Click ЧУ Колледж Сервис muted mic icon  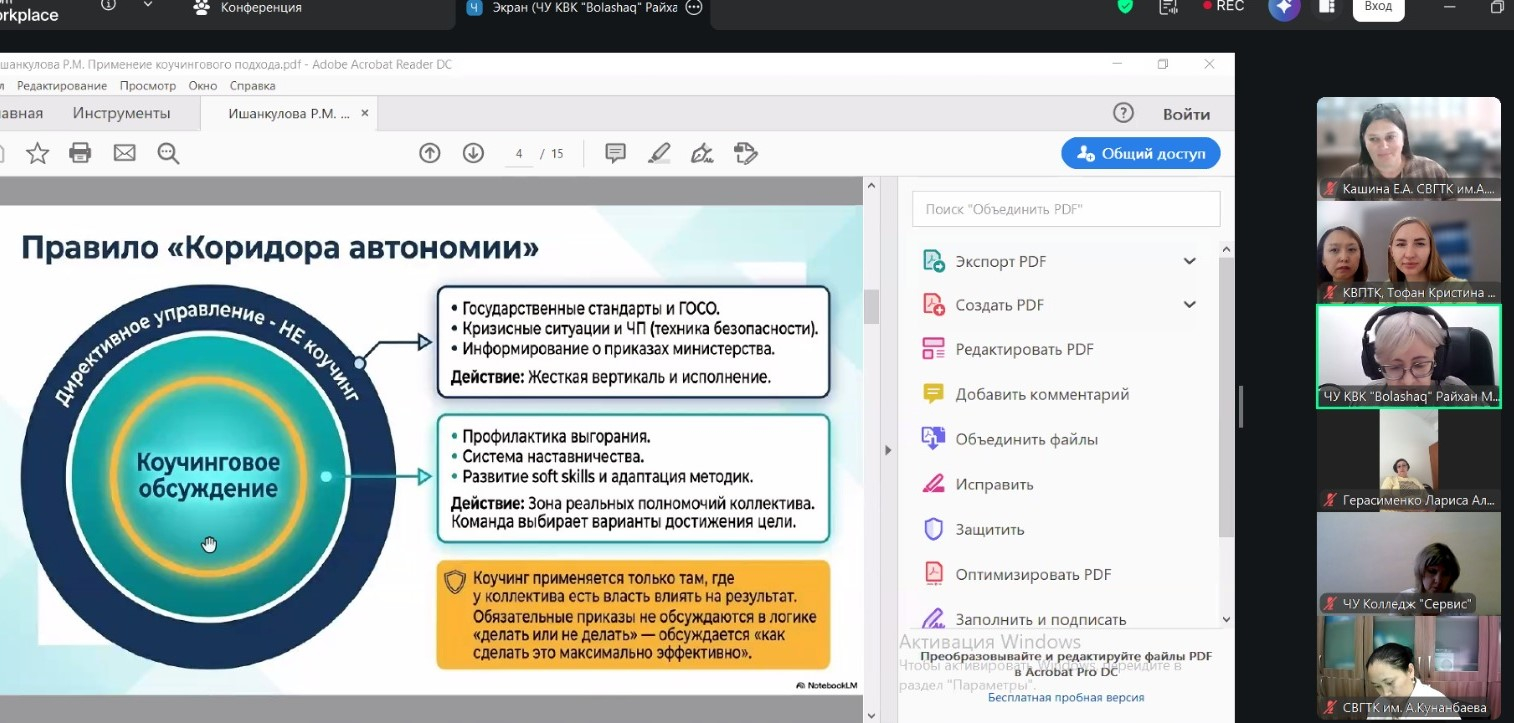pos(1330,603)
